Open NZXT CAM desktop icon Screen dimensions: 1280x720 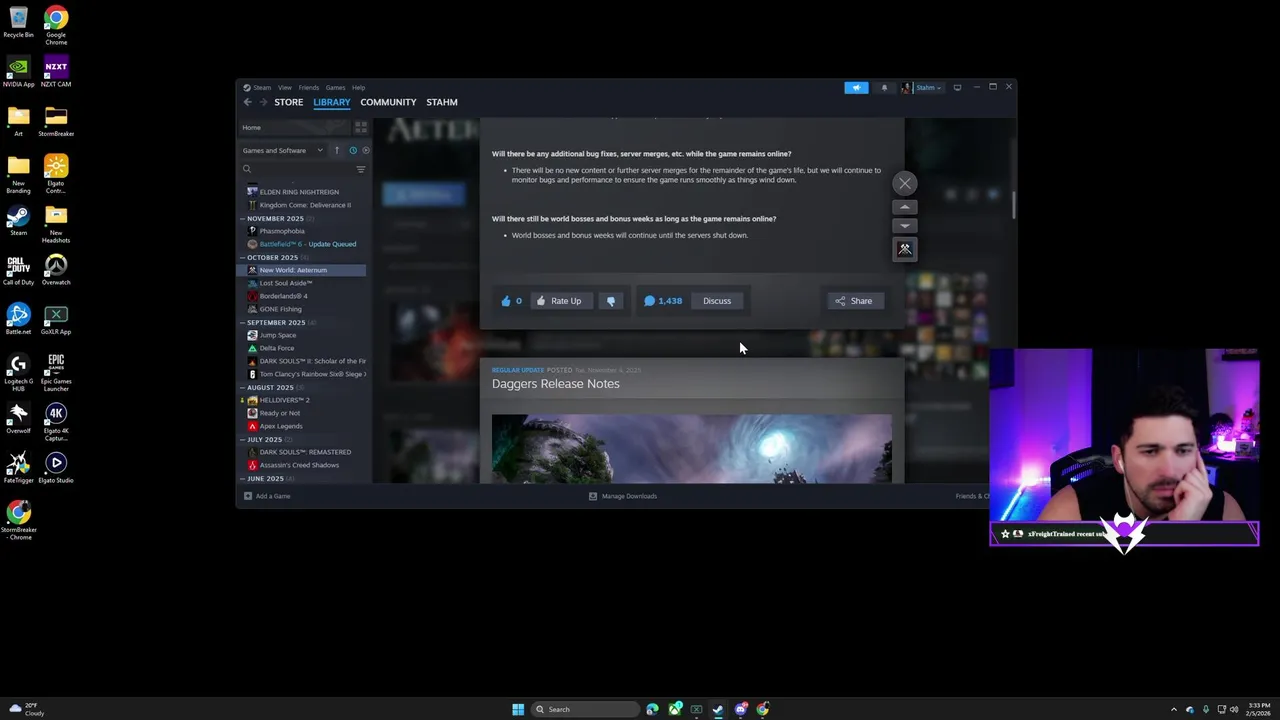click(x=56, y=72)
